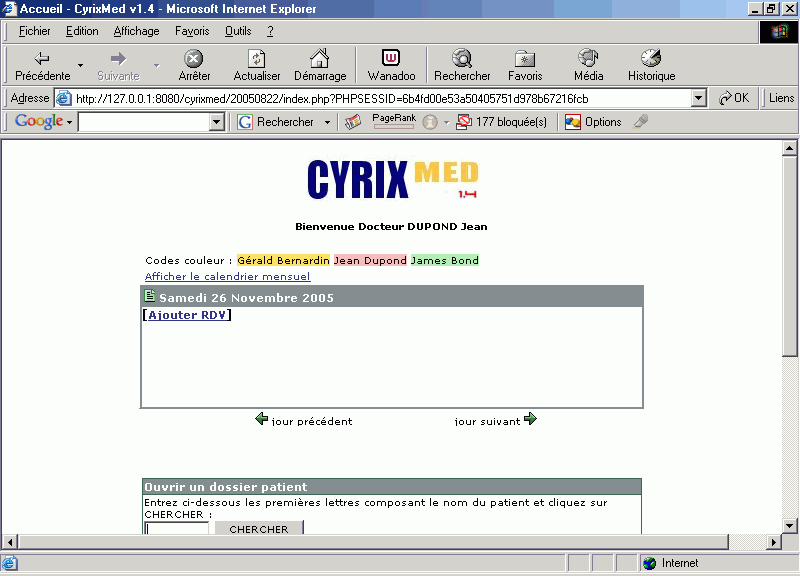Go back with the Précédente arrow icon
The width and height of the screenshot is (800, 576).
[42, 58]
